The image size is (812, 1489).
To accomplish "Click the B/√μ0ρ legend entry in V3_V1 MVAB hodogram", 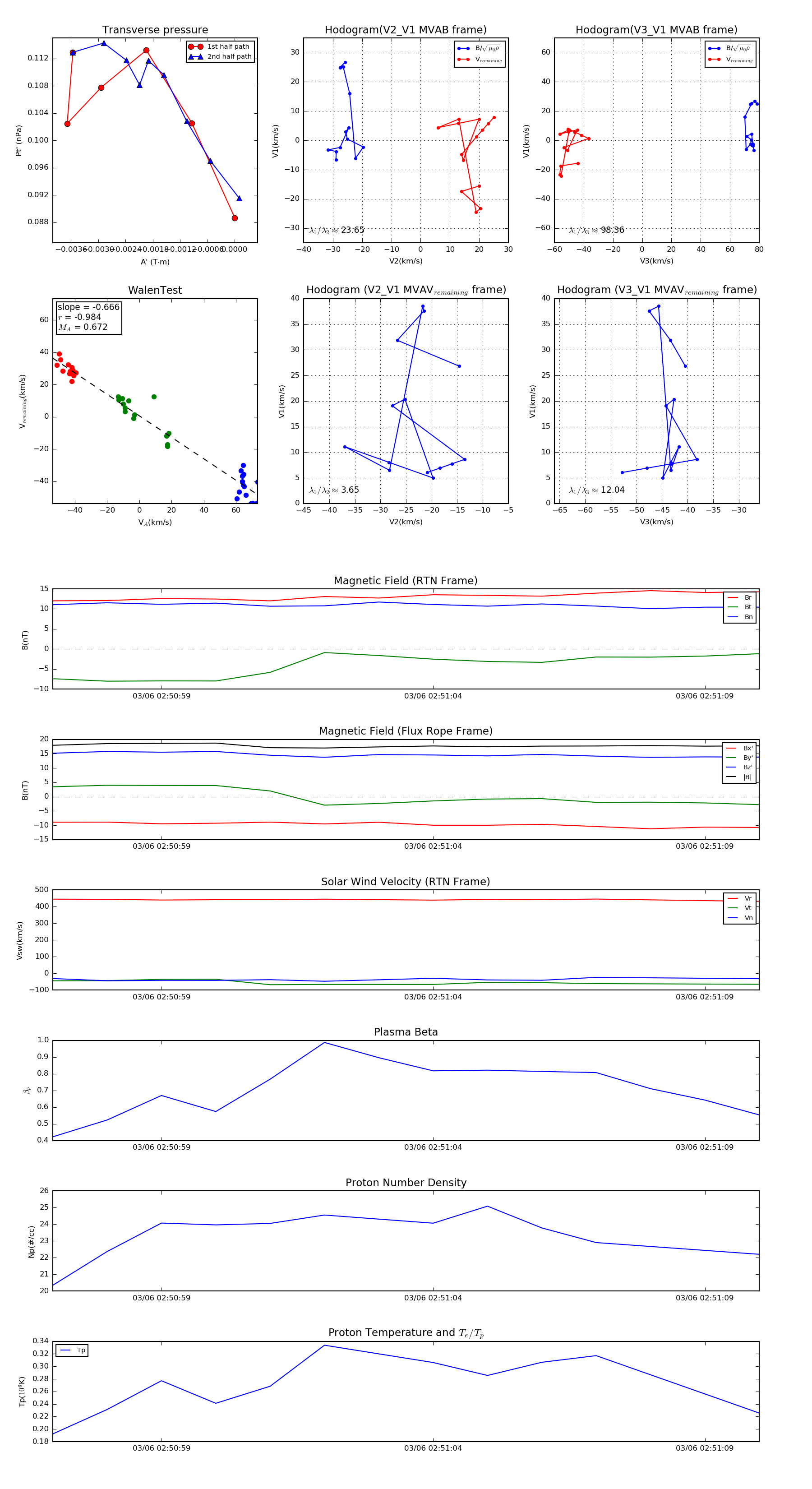I will [730, 49].
